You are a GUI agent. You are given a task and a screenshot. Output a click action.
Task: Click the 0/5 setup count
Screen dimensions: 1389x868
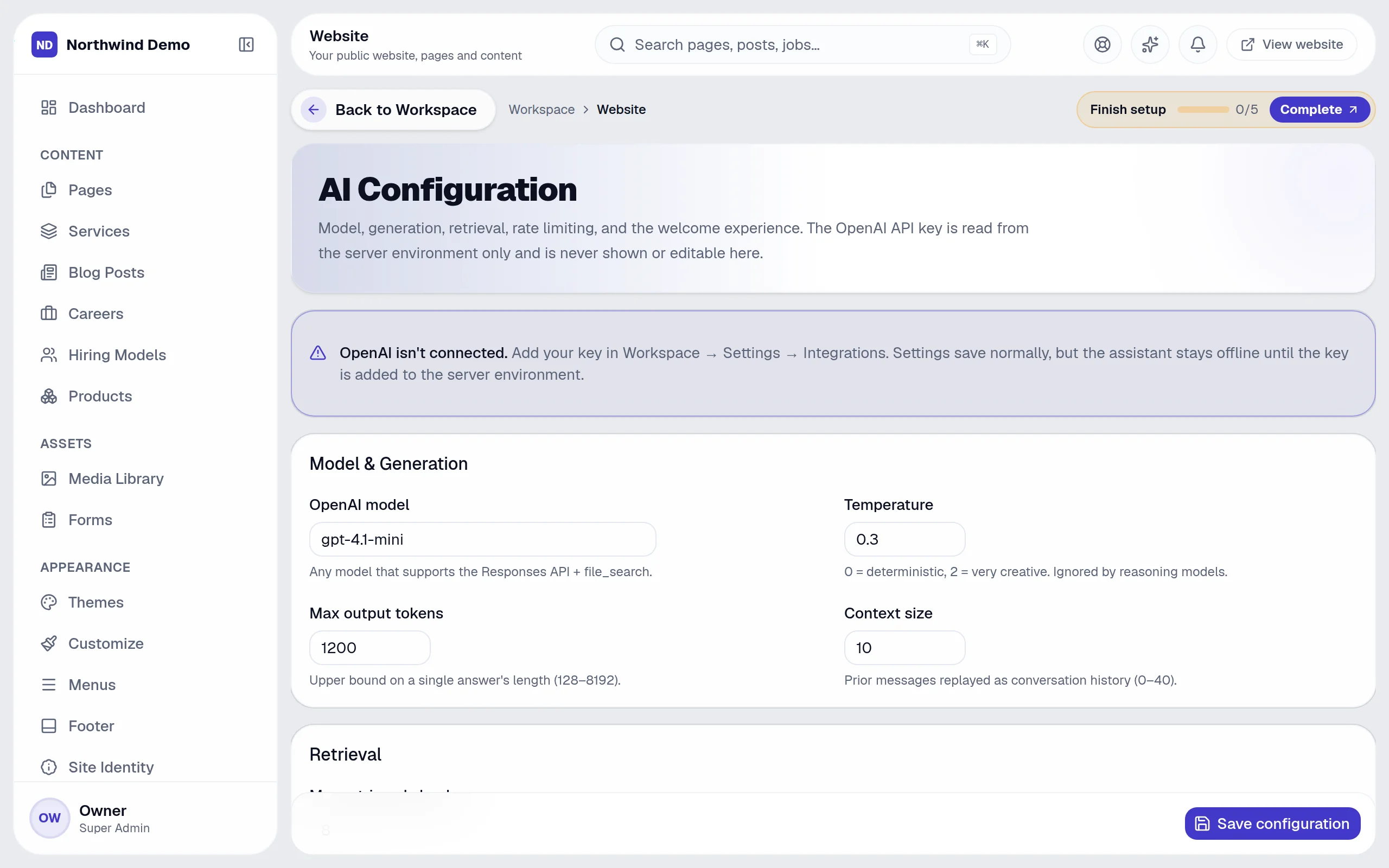(x=1247, y=110)
